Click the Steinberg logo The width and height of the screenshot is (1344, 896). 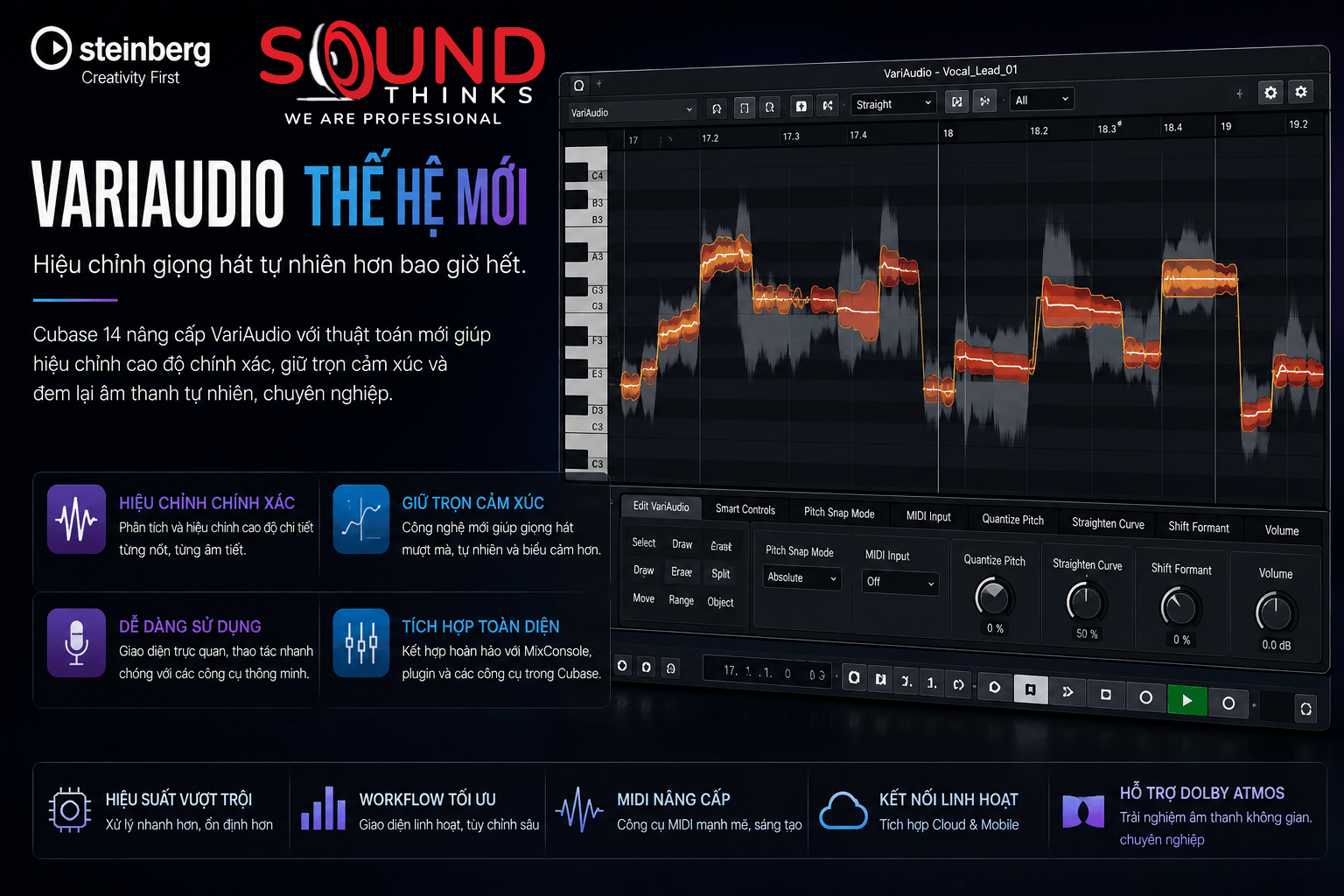coord(121,57)
